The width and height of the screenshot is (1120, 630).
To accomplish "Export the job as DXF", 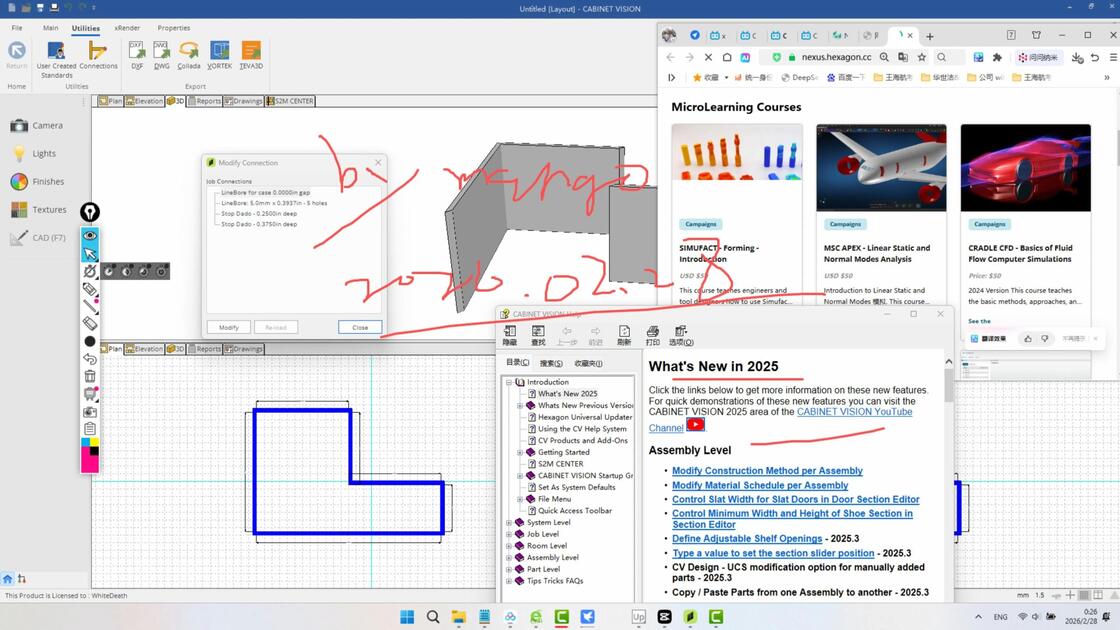I will pyautogui.click(x=137, y=55).
